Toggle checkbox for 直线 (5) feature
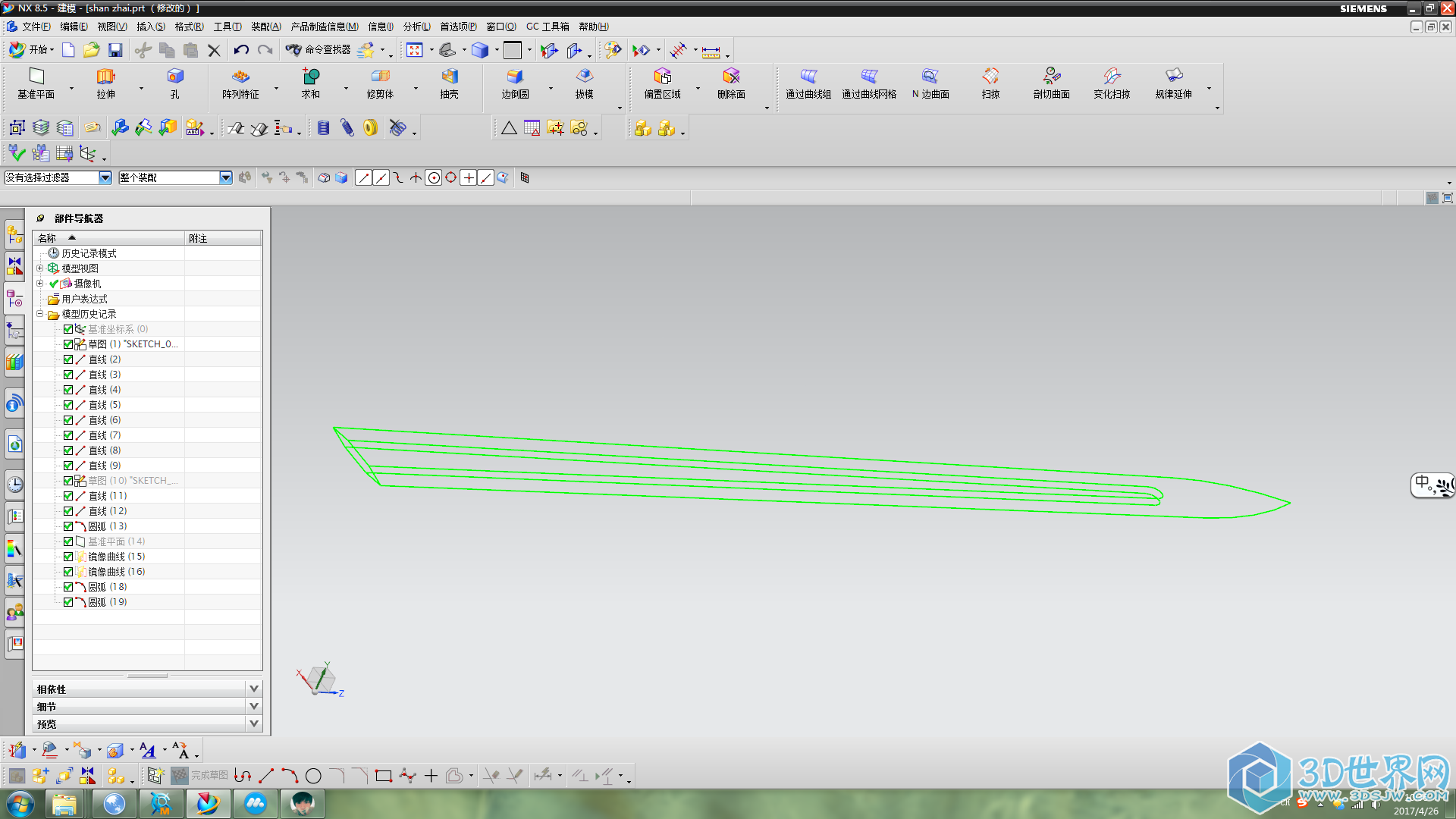Screen dimensions: 1456x819 tap(68, 405)
